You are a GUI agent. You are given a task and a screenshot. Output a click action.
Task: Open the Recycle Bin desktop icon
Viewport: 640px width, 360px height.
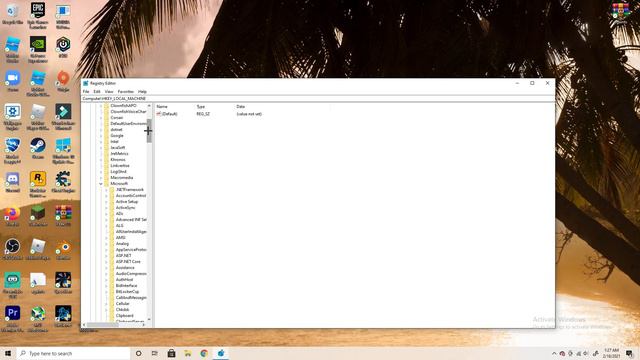12,15
